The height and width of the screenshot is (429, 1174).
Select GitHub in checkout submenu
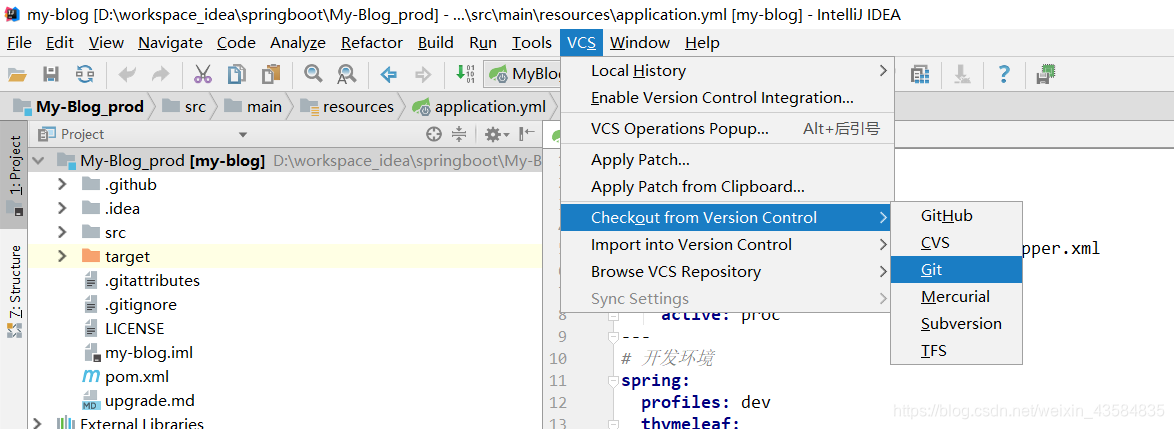(x=956, y=216)
